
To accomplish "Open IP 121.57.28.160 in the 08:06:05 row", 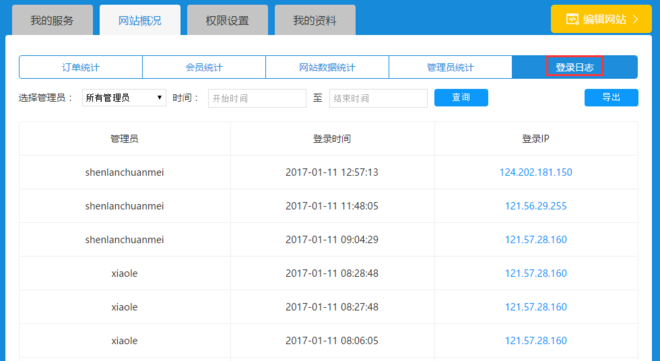I will [536, 340].
